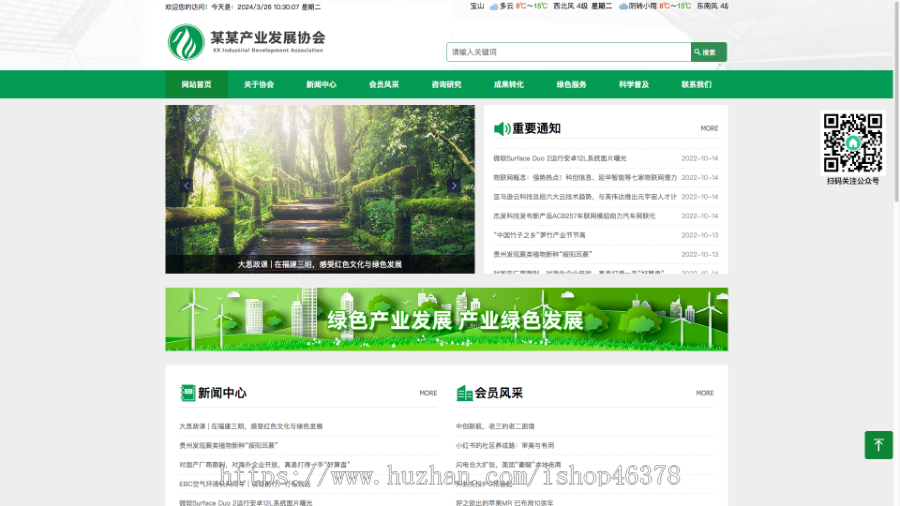Focus the keyword search input field

569,52
